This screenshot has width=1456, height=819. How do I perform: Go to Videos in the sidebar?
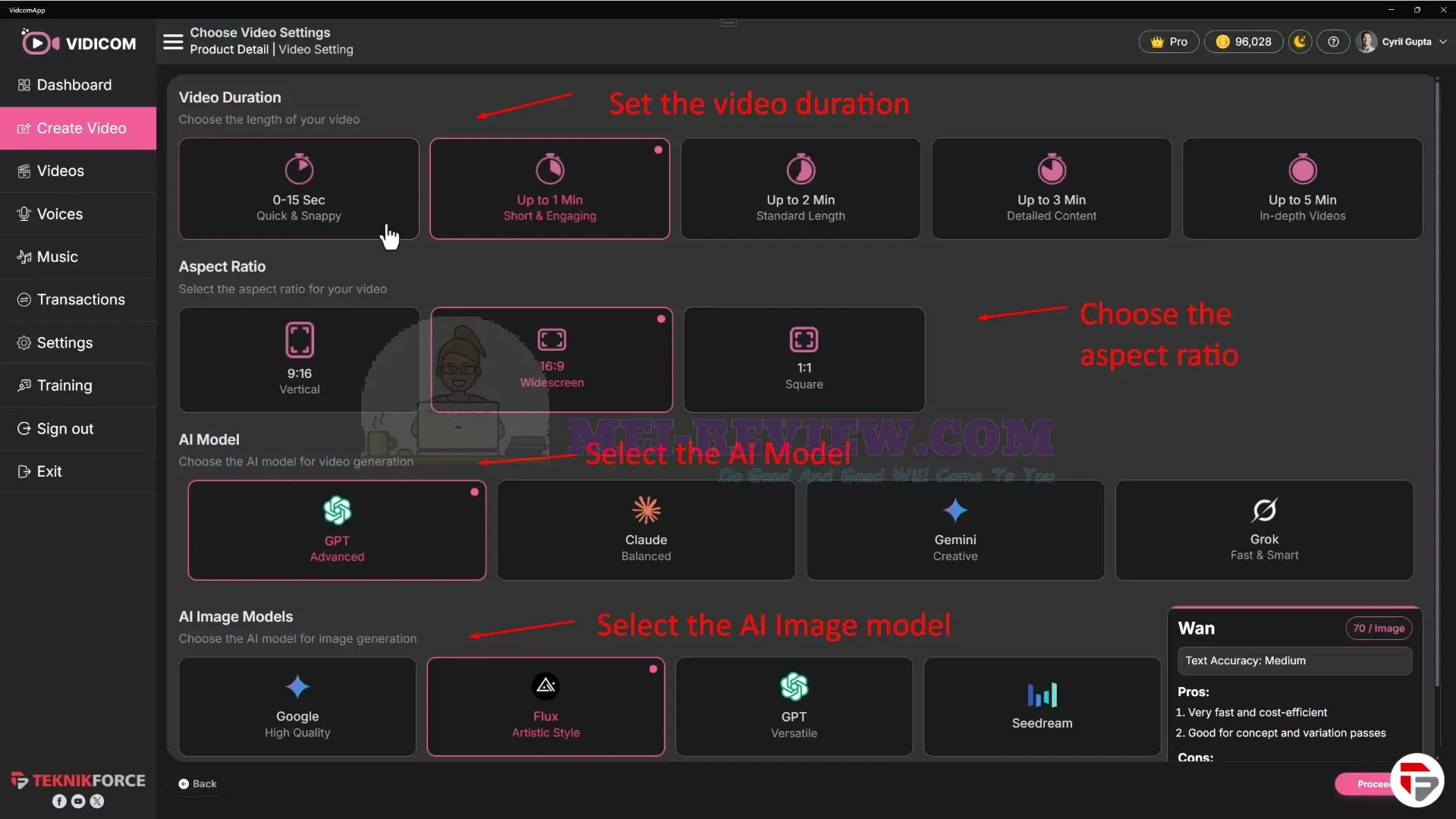pyautogui.click(x=78, y=171)
